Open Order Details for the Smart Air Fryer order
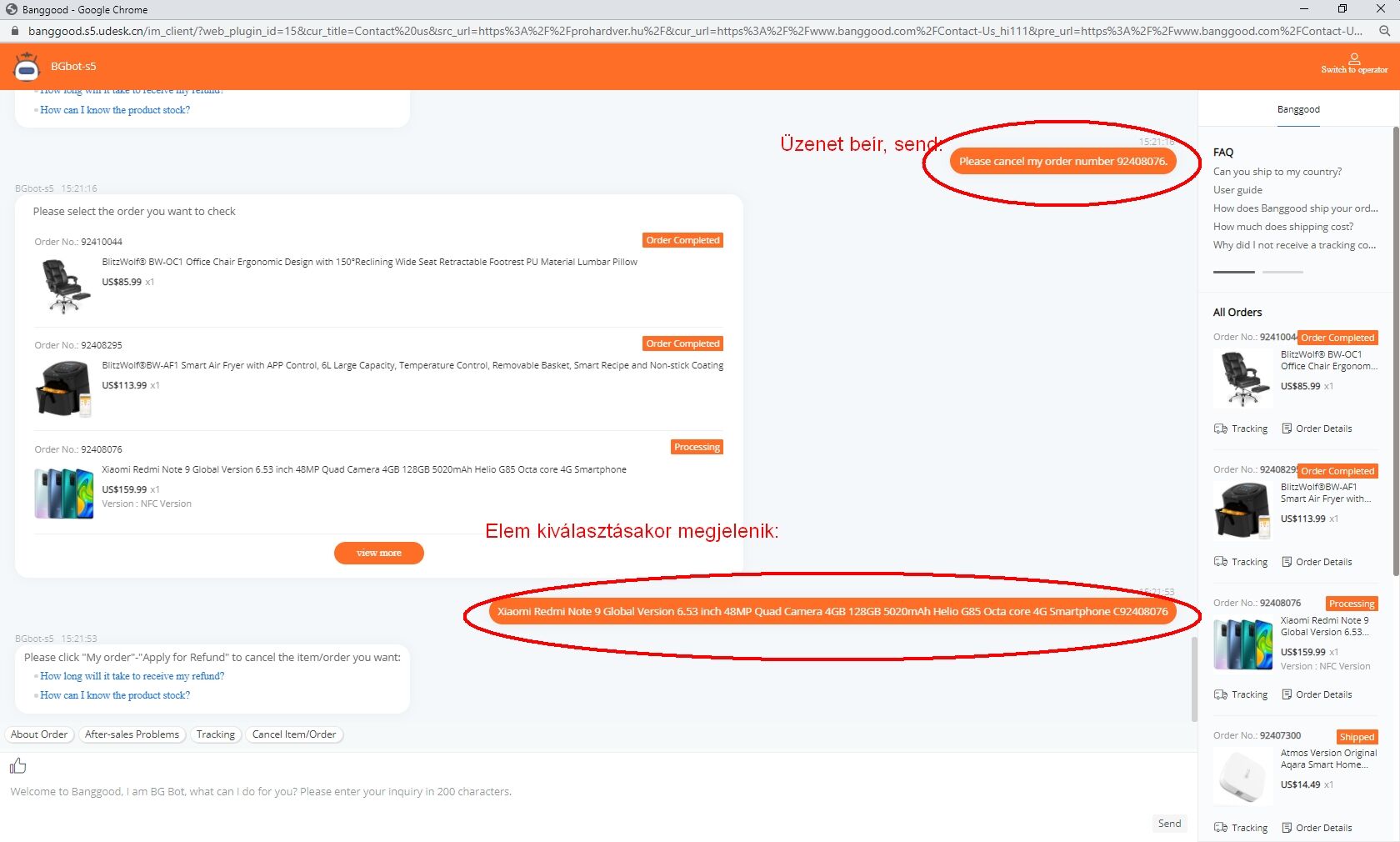This screenshot has height=842, width=1400. tap(1317, 562)
